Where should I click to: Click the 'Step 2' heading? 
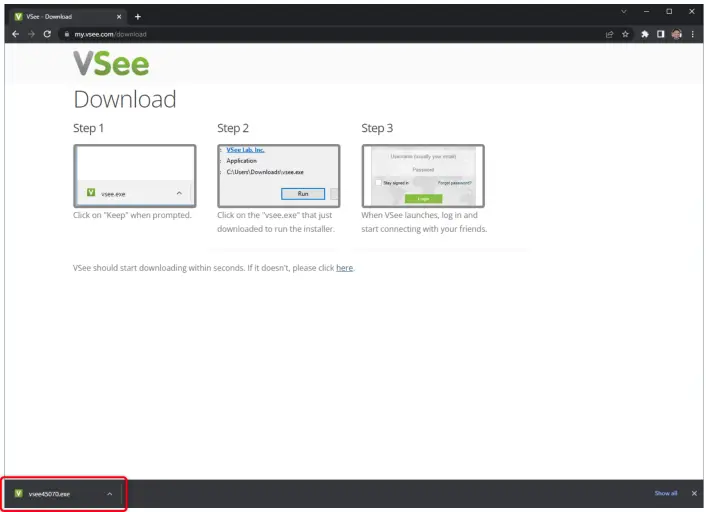click(x=233, y=128)
